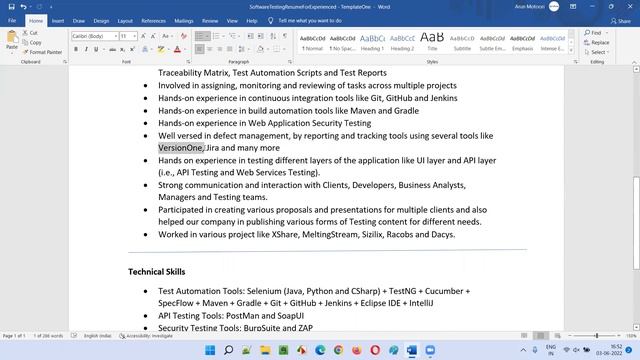Center align the paragraph

click(x=209, y=49)
